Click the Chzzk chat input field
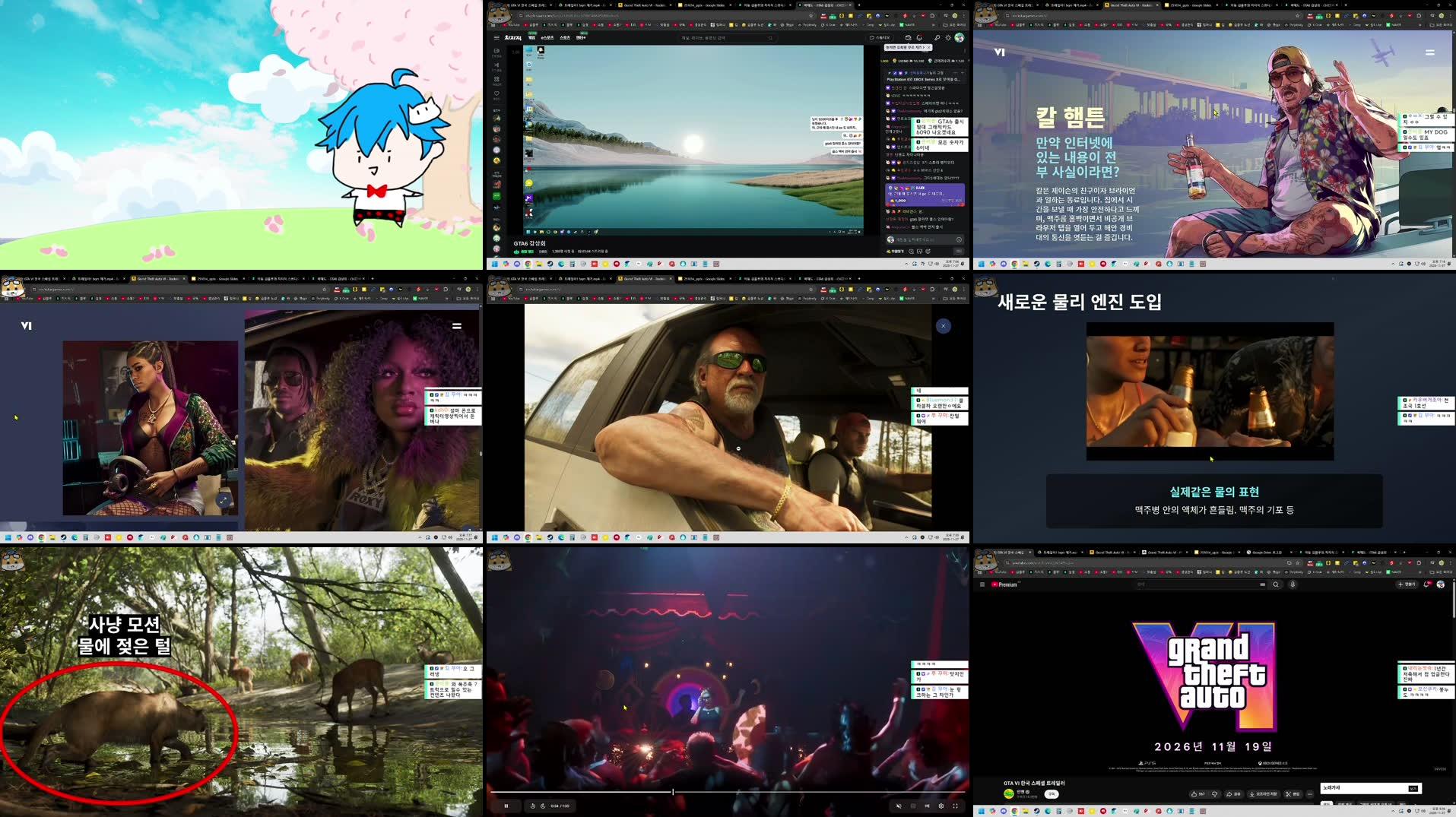This screenshot has width=1456, height=817. coord(916,239)
